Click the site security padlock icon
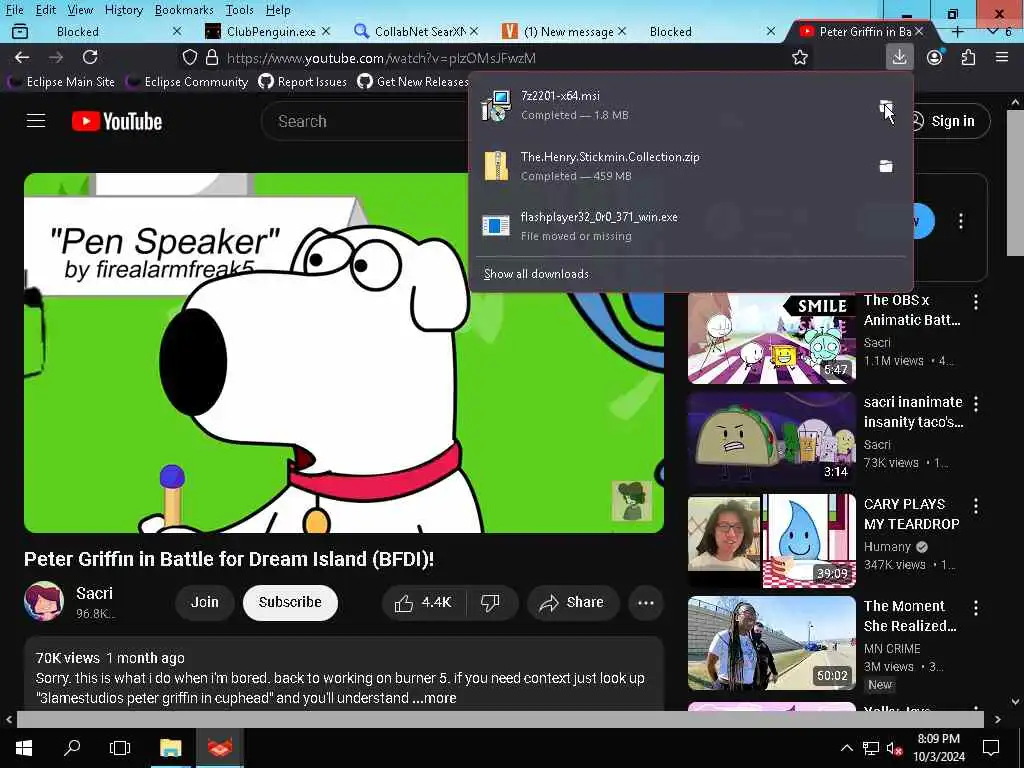The image size is (1024, 768). [212, 57]
